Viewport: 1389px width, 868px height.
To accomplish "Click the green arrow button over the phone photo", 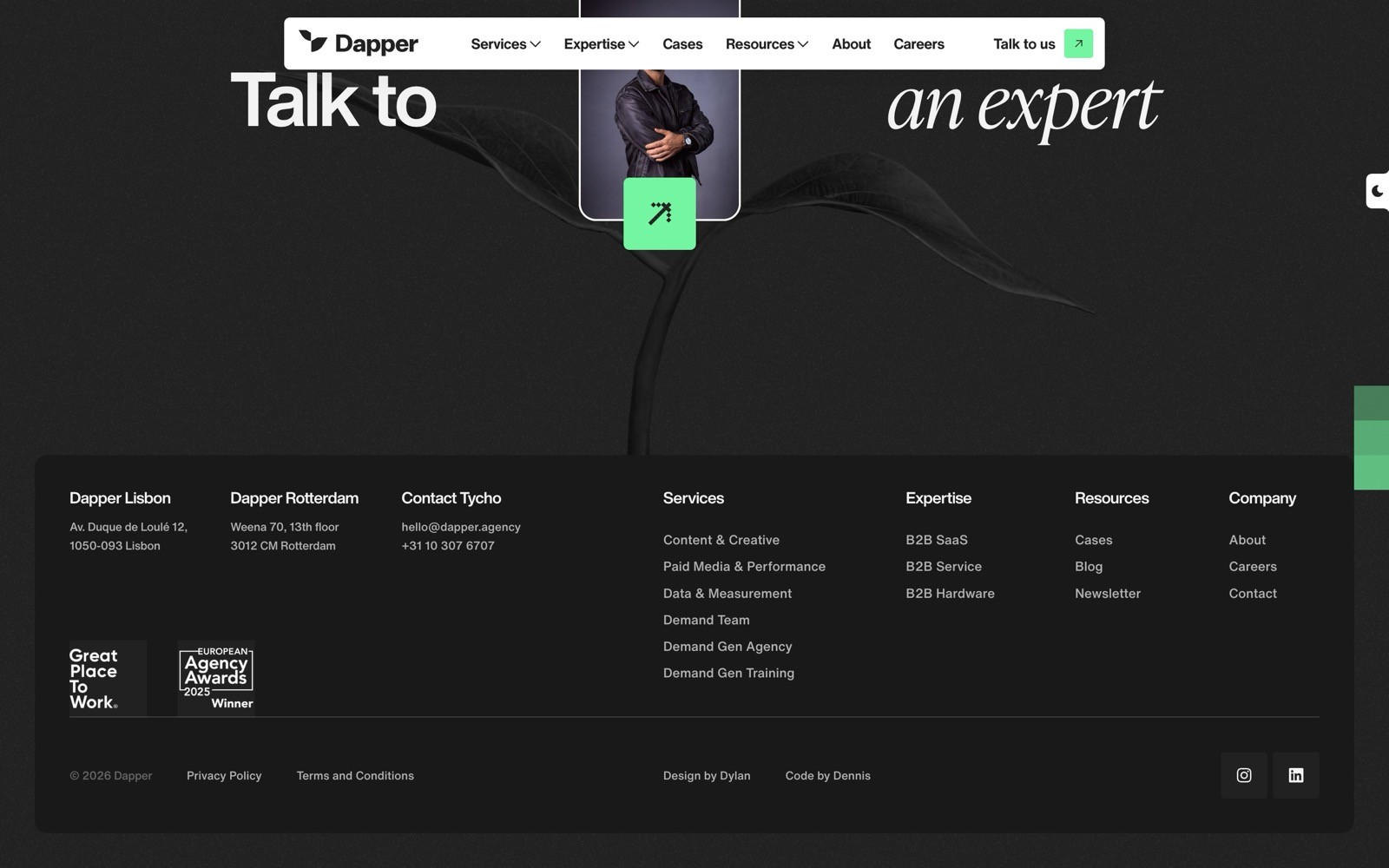I will (x=659, y=213).
